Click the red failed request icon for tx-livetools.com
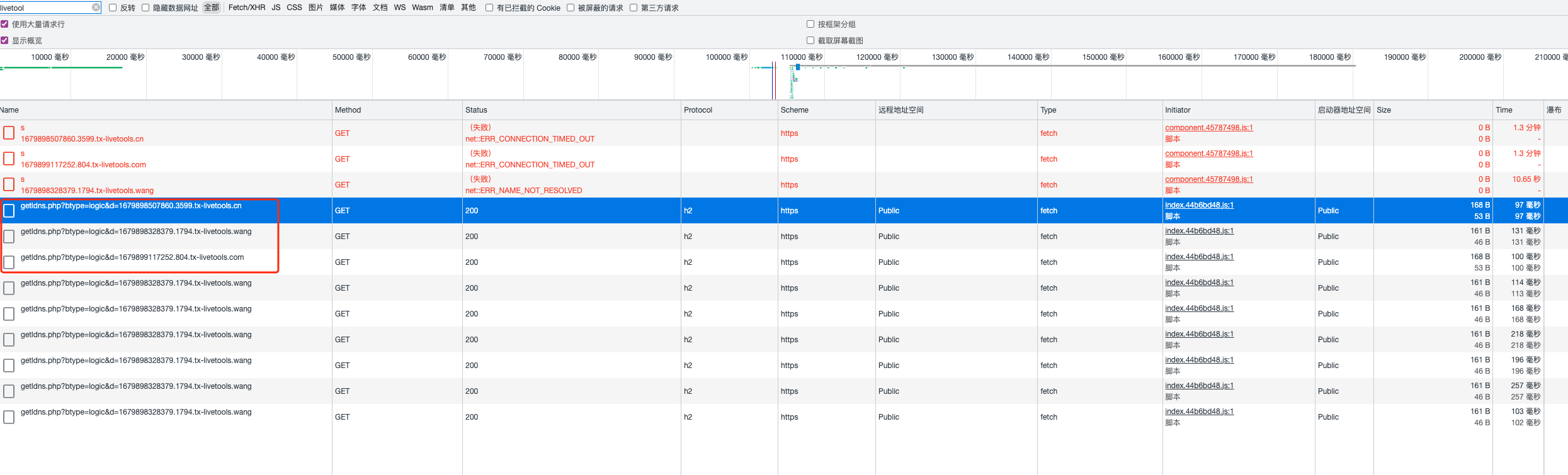 [9, 159]
